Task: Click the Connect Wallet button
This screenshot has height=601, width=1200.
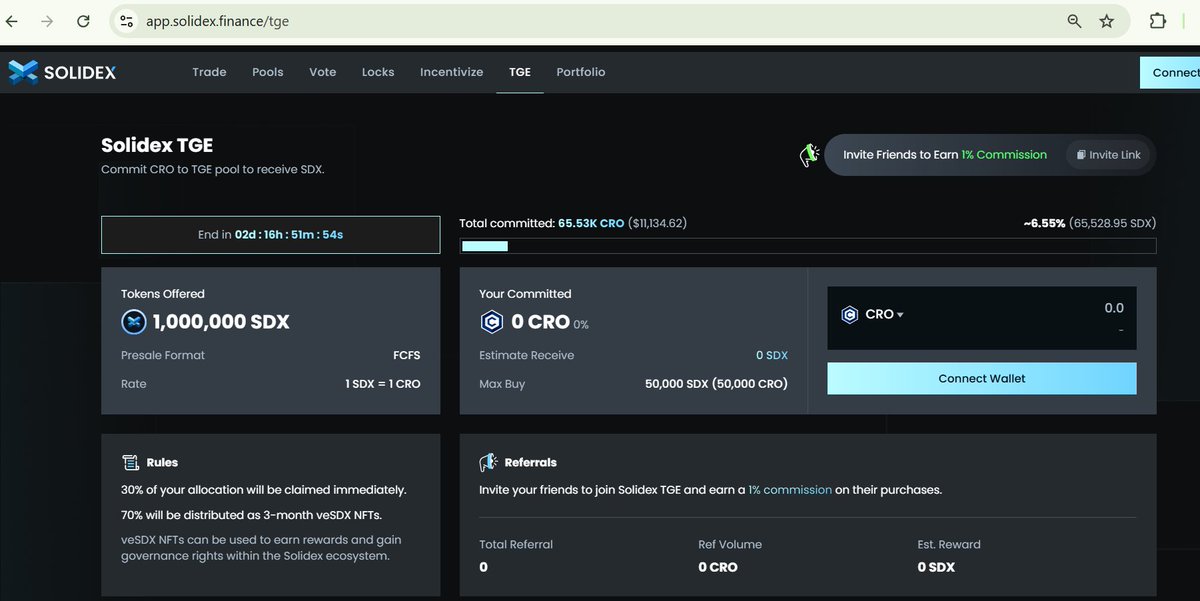Action: pos(982,379)
